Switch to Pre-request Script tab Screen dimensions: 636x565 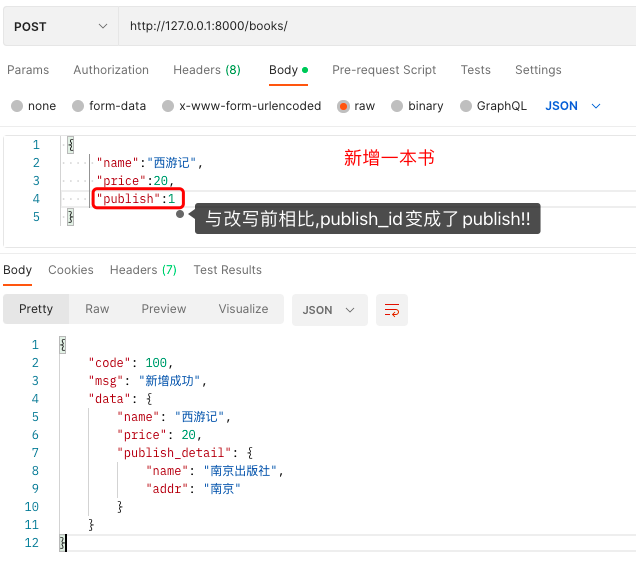click(384, 70)
